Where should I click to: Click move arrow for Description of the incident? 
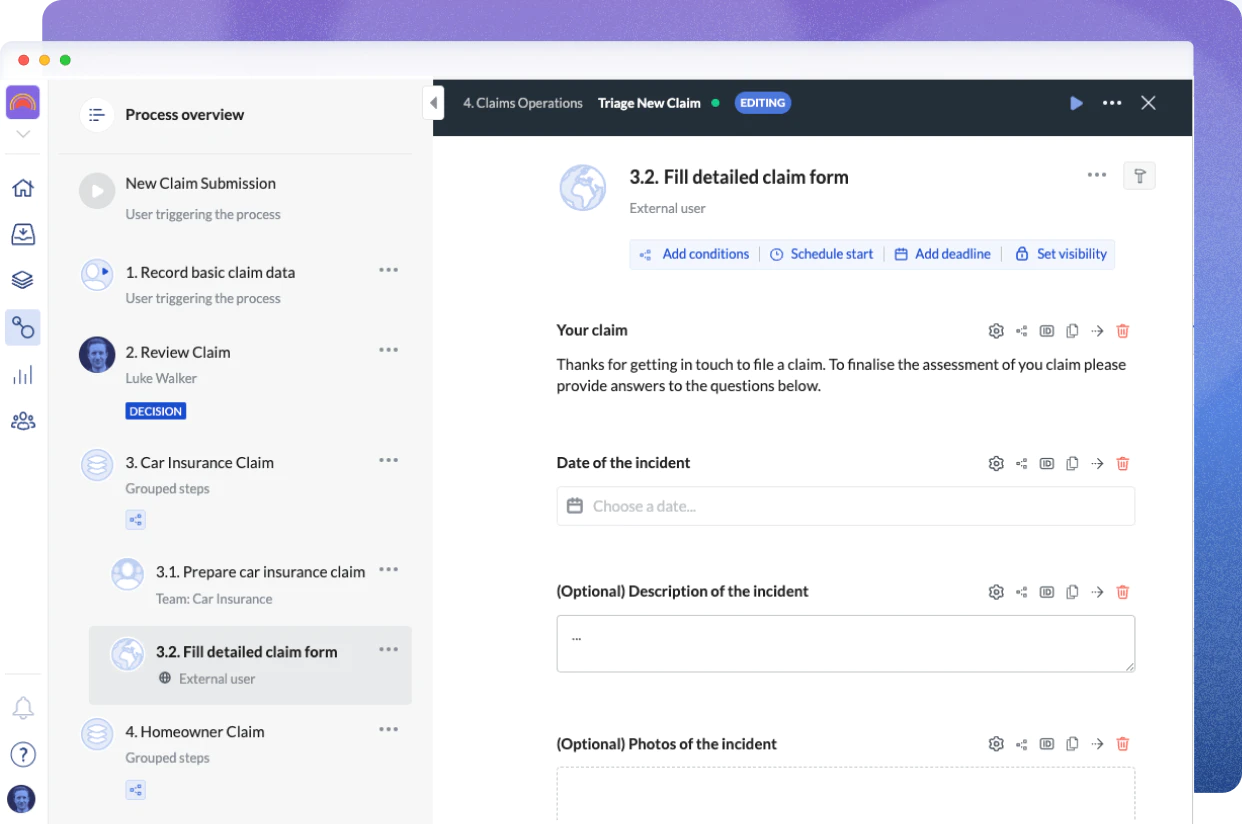(1097, 592)
